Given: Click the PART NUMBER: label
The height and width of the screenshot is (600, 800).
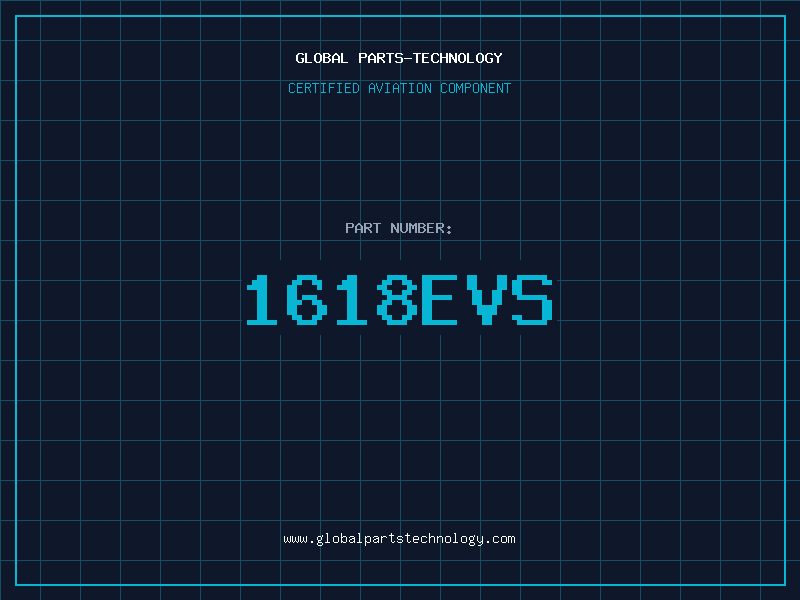Looking at the screenshot, I should (398, 228).
